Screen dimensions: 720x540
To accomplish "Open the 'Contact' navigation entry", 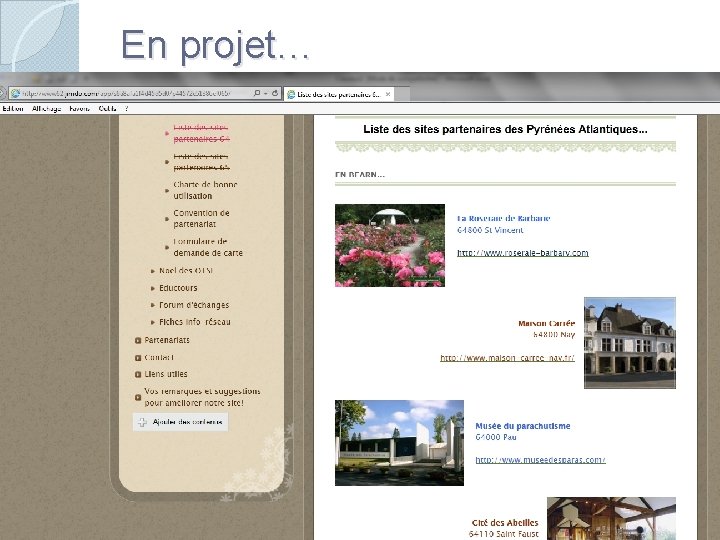I will pos(159,357).
